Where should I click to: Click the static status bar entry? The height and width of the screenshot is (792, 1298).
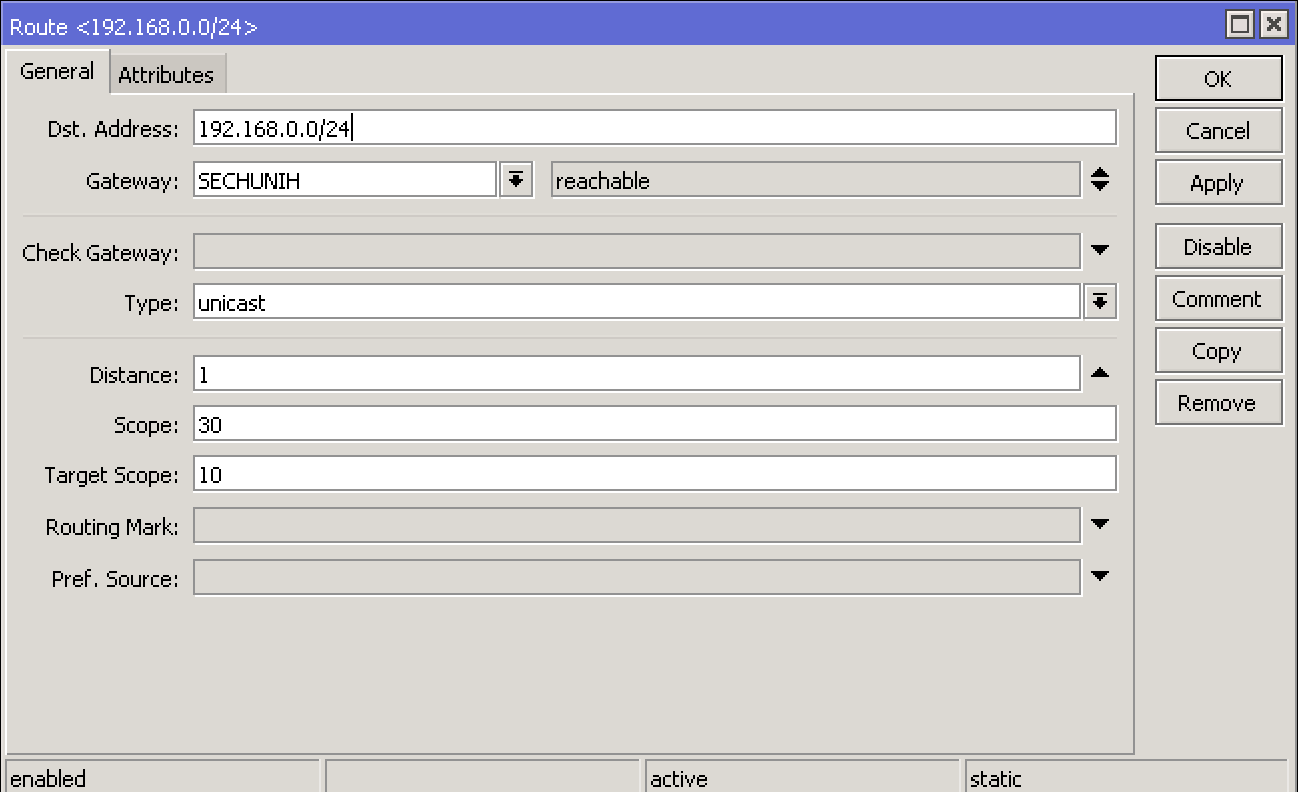tap(1126, 777)
